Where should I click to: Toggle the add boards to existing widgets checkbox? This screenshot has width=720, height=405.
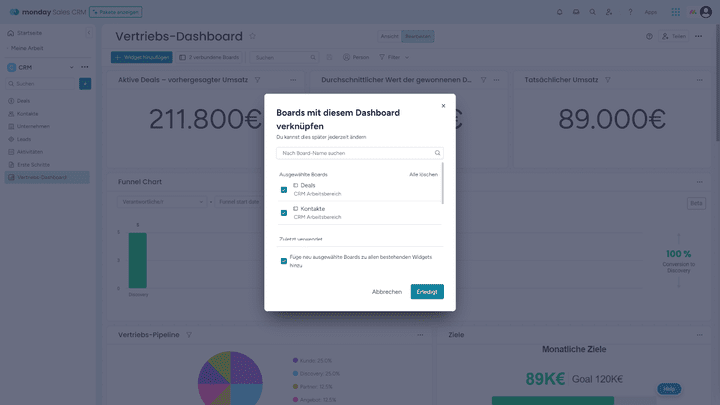pos(284,261)
